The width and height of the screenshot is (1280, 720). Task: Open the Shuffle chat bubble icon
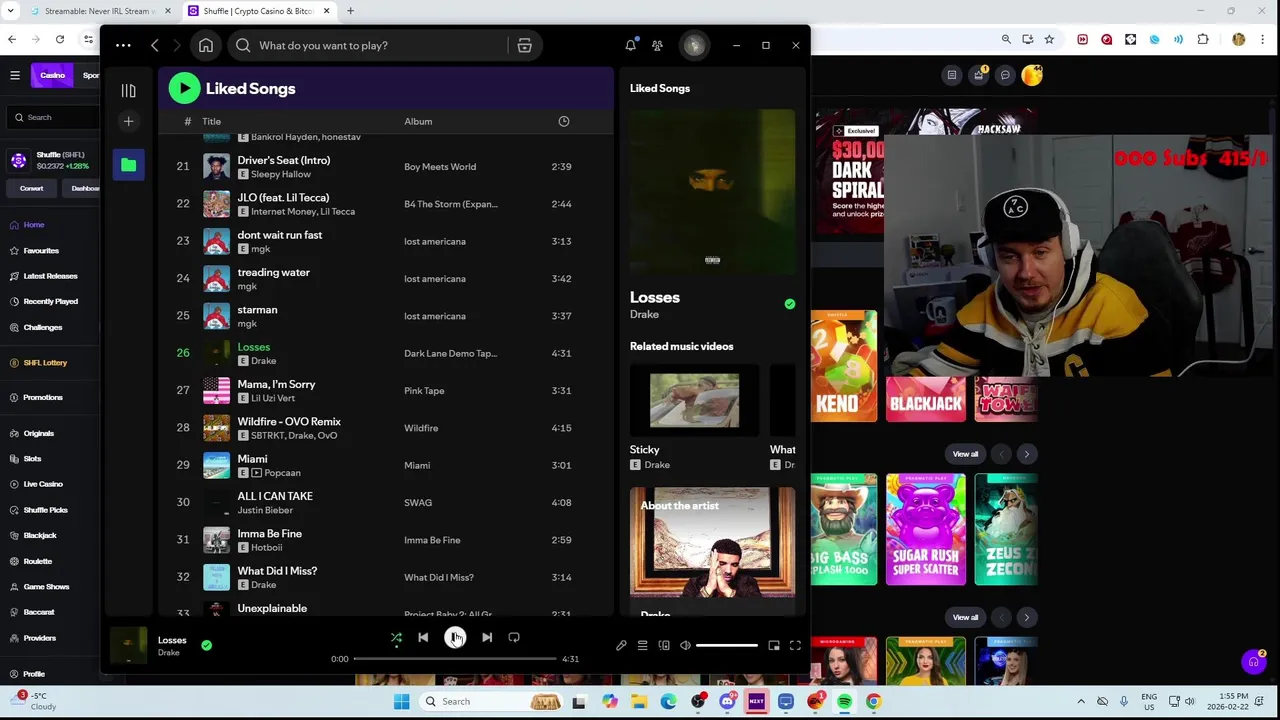click(x=1005, y=75)
